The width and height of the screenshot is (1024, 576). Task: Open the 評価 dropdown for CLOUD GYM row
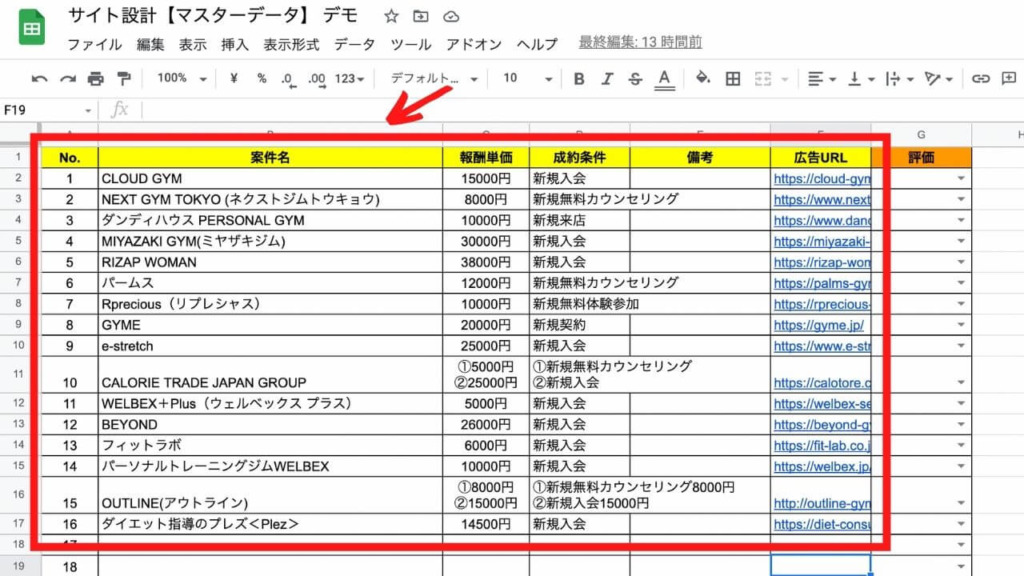click(x=961, y=178)
